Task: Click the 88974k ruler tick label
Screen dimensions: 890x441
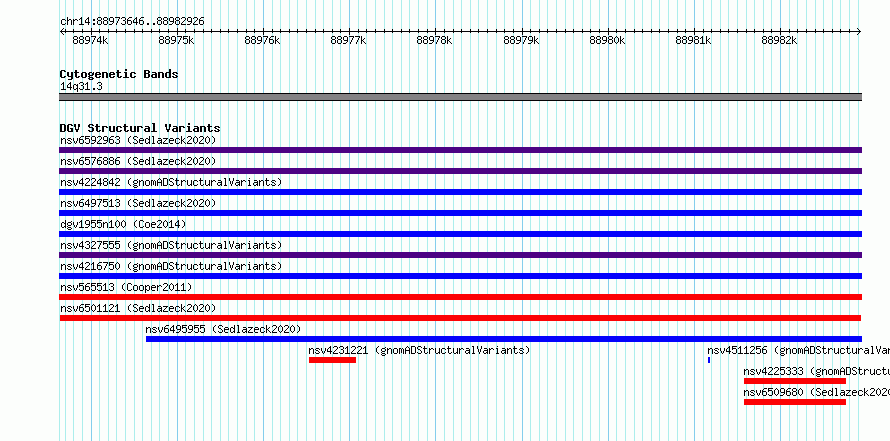Action: click(90, 41)
